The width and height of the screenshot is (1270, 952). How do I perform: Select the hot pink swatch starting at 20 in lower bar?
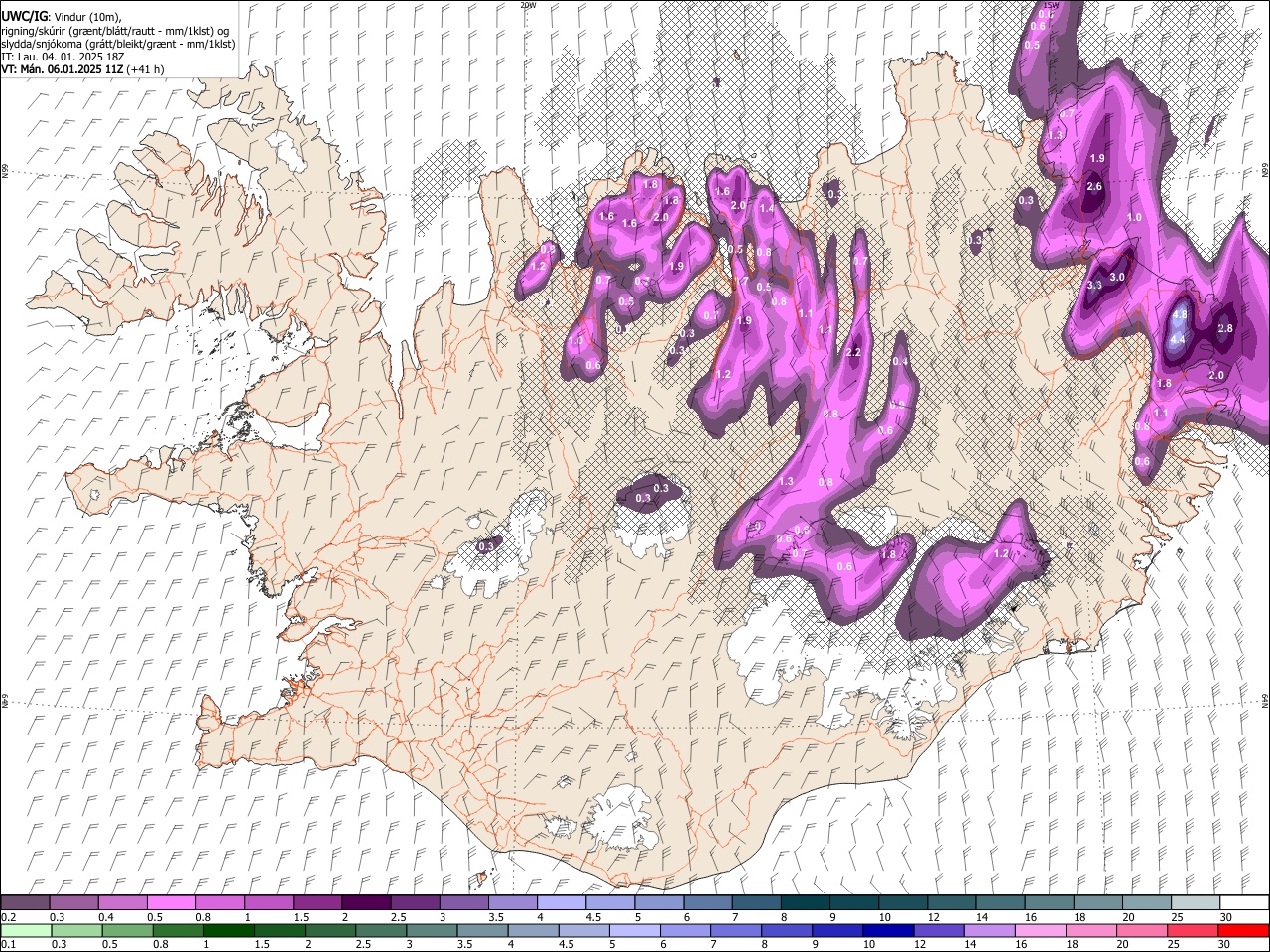tap(1142, 931)
